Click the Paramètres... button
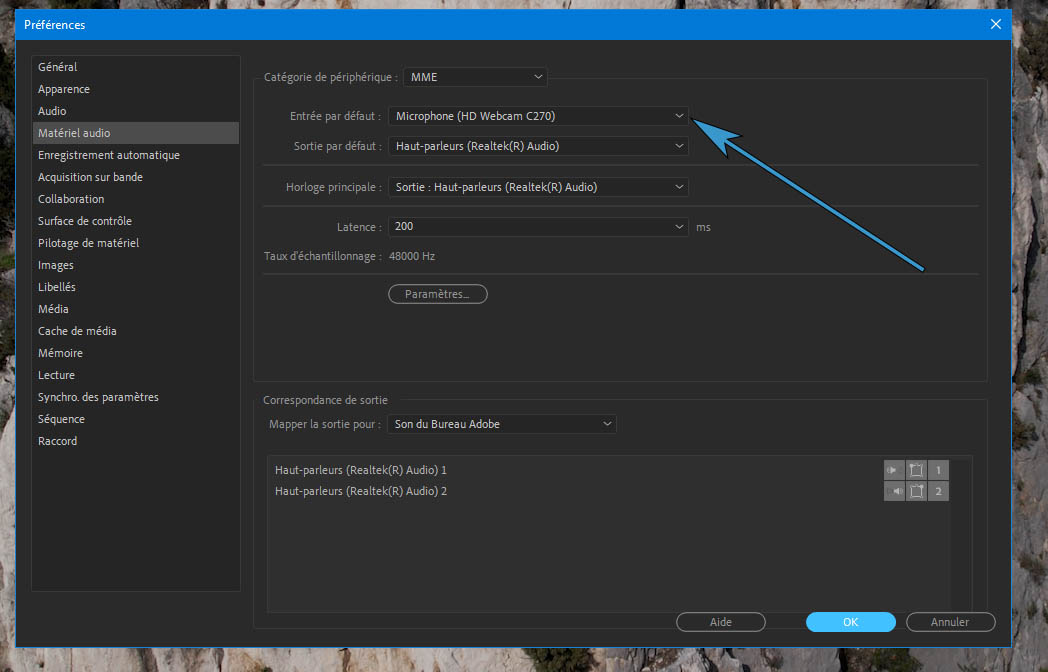This screenshot has height=672, width=1048. (437, 294)
